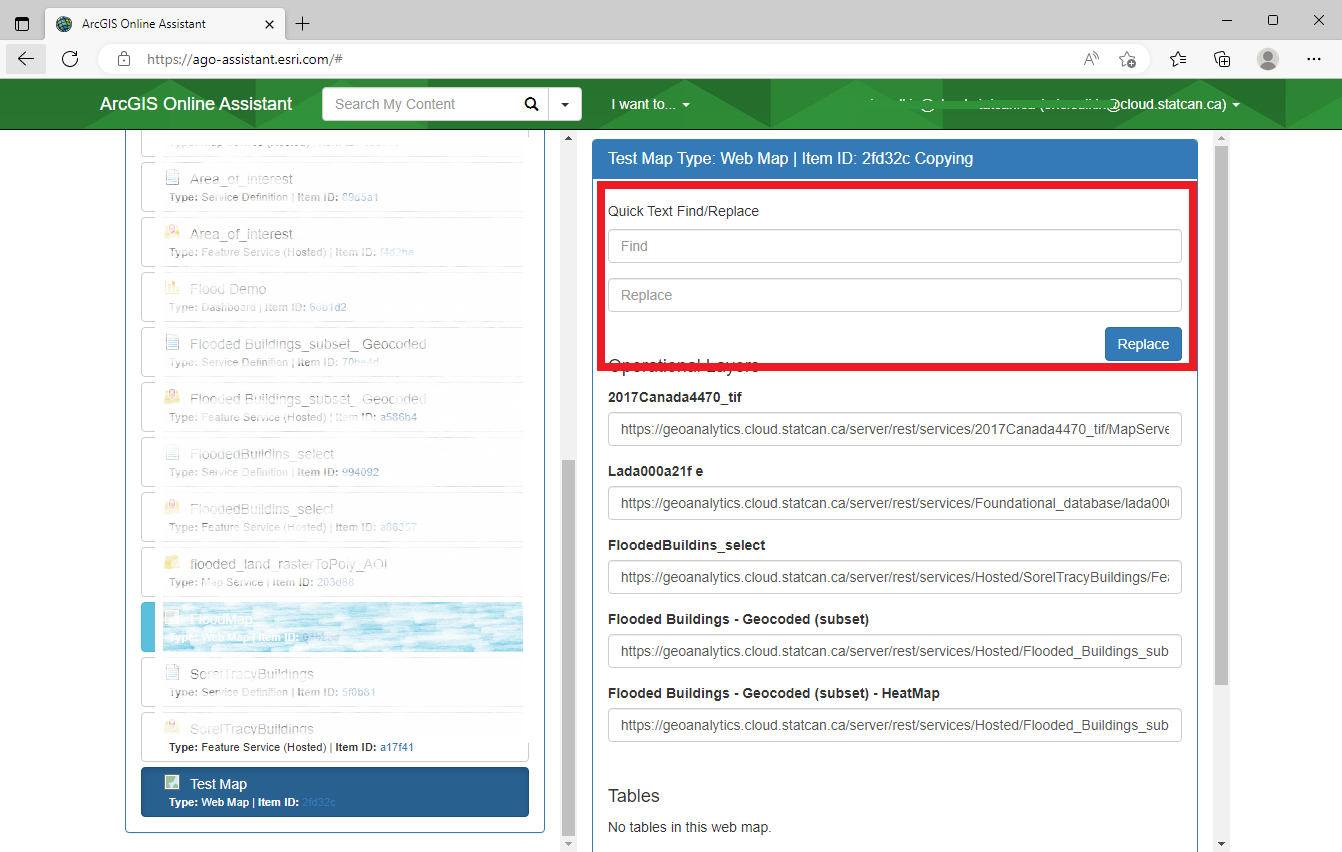Click the Replace text input
The width and height of the screenshot is (1342, 852).
895,295
